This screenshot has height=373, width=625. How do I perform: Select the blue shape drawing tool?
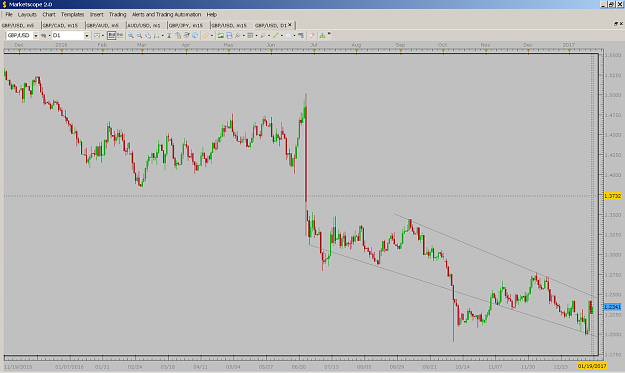(289, 35)
